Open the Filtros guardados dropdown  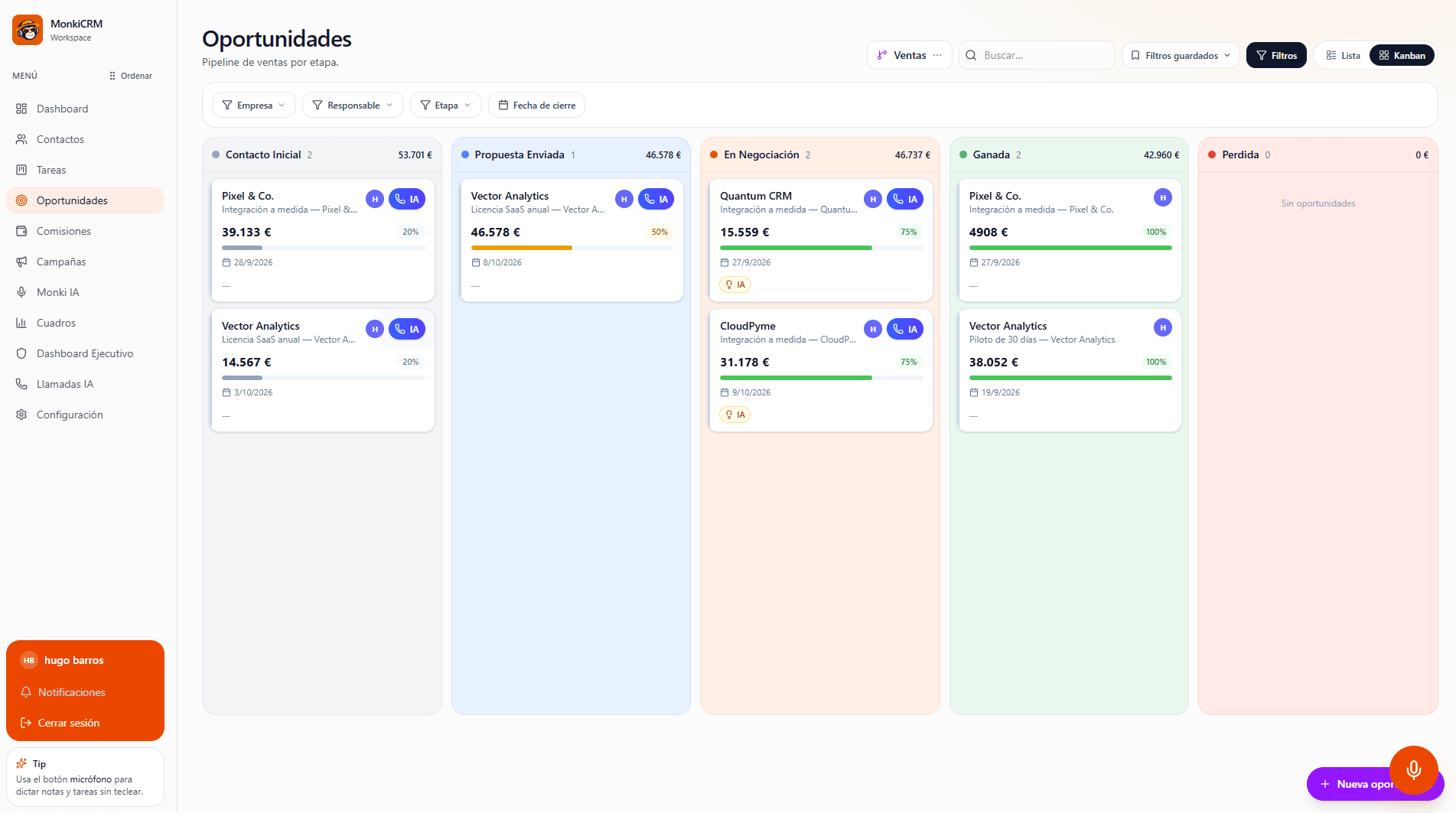pos(1181,55)
